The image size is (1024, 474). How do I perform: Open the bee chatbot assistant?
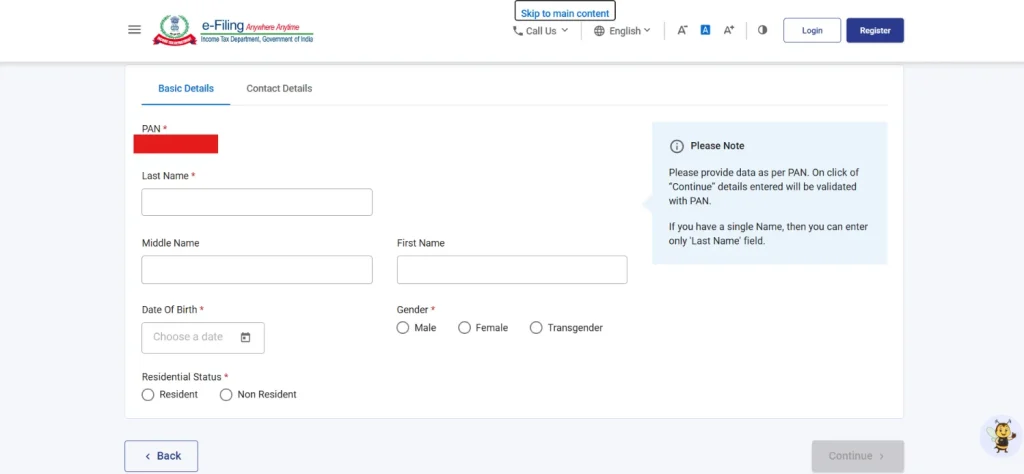(1001, 435)
